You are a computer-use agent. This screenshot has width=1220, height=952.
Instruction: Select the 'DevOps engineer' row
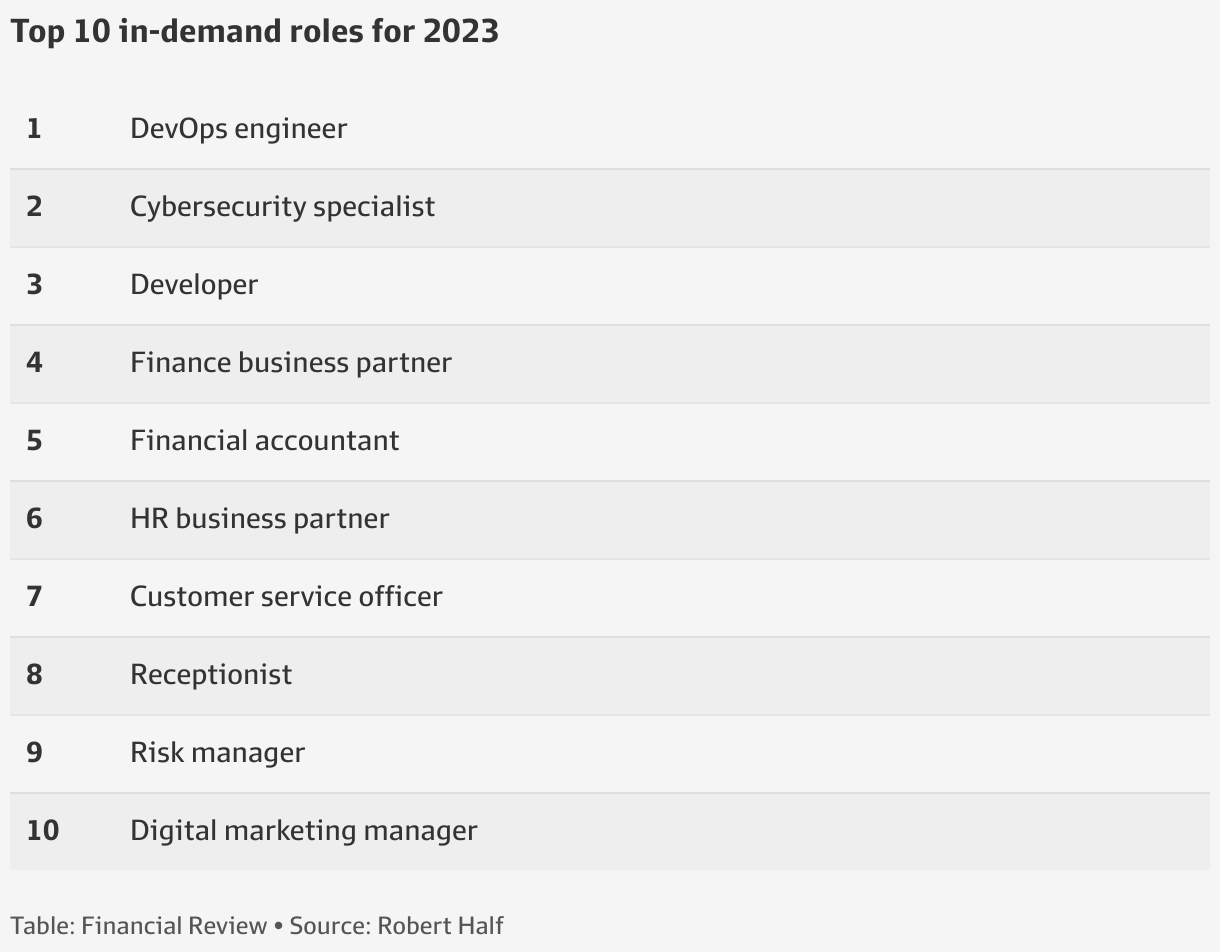610,130
